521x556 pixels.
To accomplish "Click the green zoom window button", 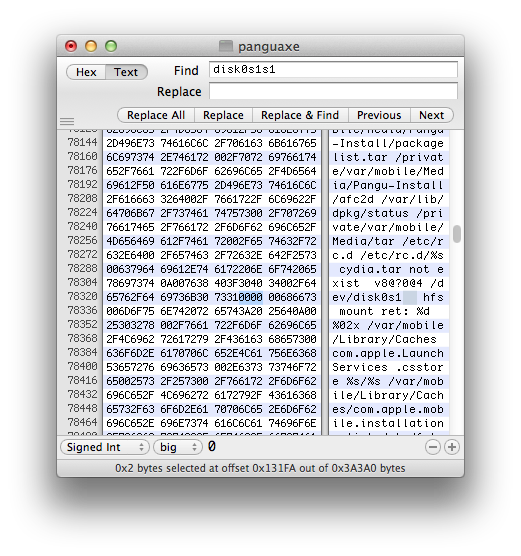I will click(111, 46).
